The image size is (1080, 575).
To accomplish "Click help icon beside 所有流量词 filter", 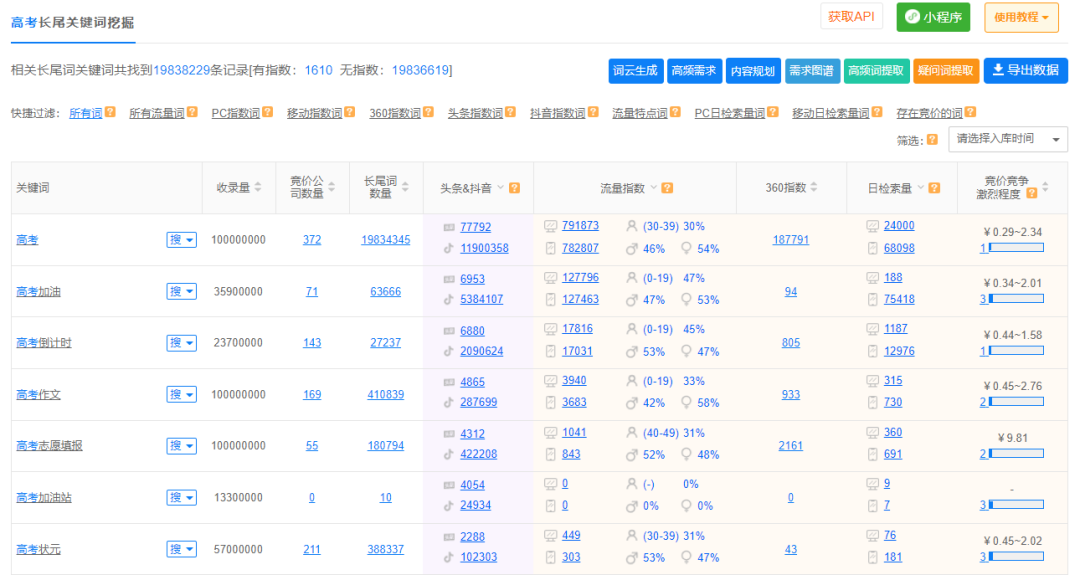I will click(192, 112).
